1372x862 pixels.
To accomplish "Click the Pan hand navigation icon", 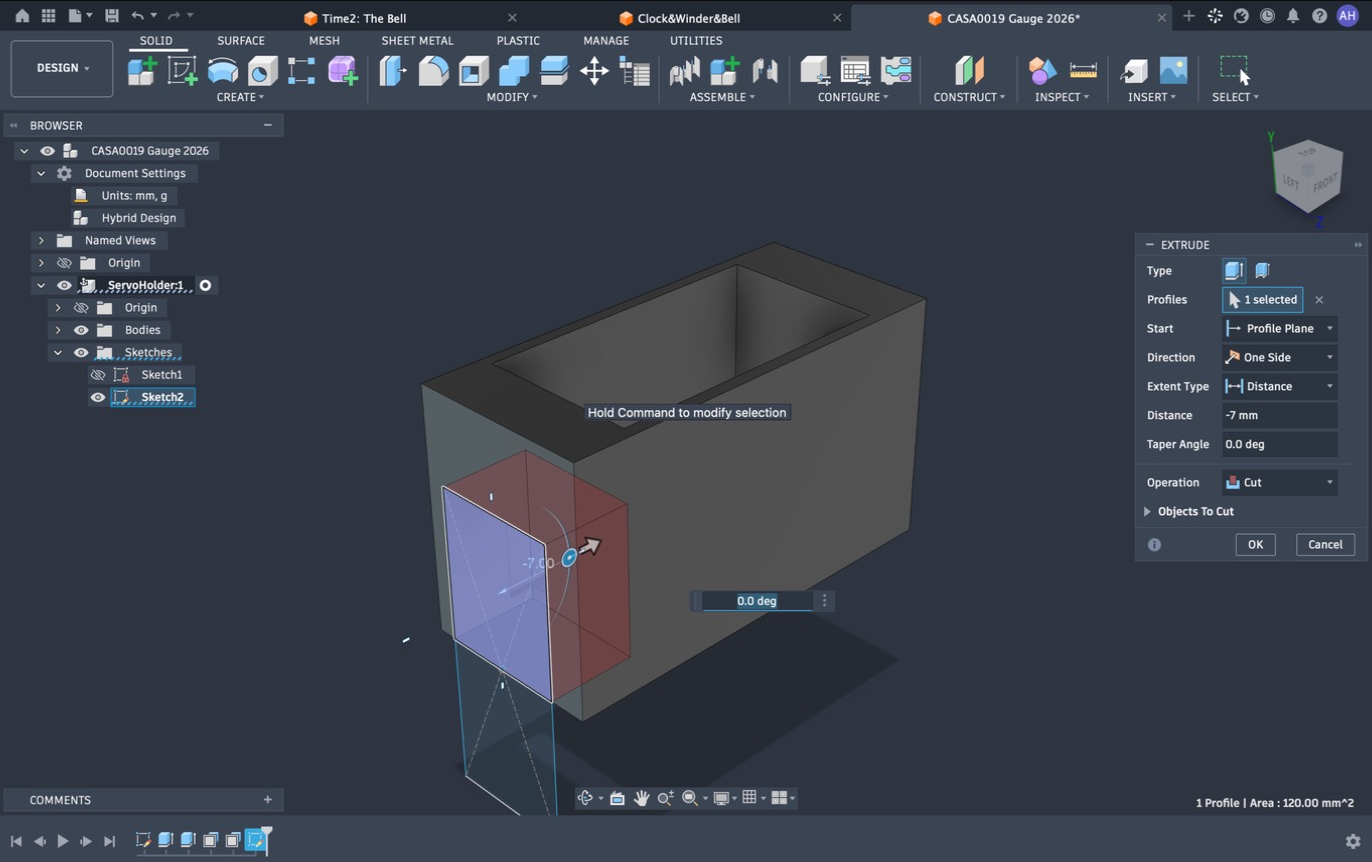I will [641, 797].
